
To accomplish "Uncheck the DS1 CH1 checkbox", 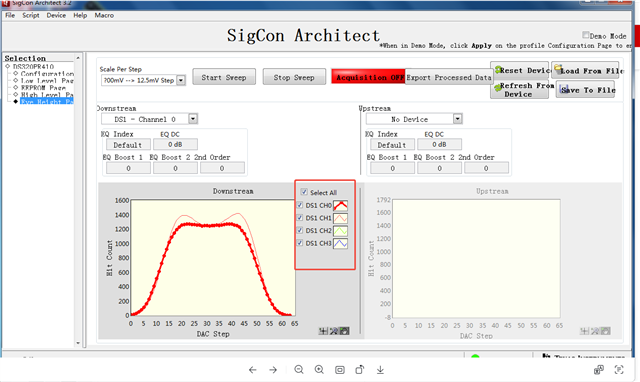I will [x=300, y=218].
